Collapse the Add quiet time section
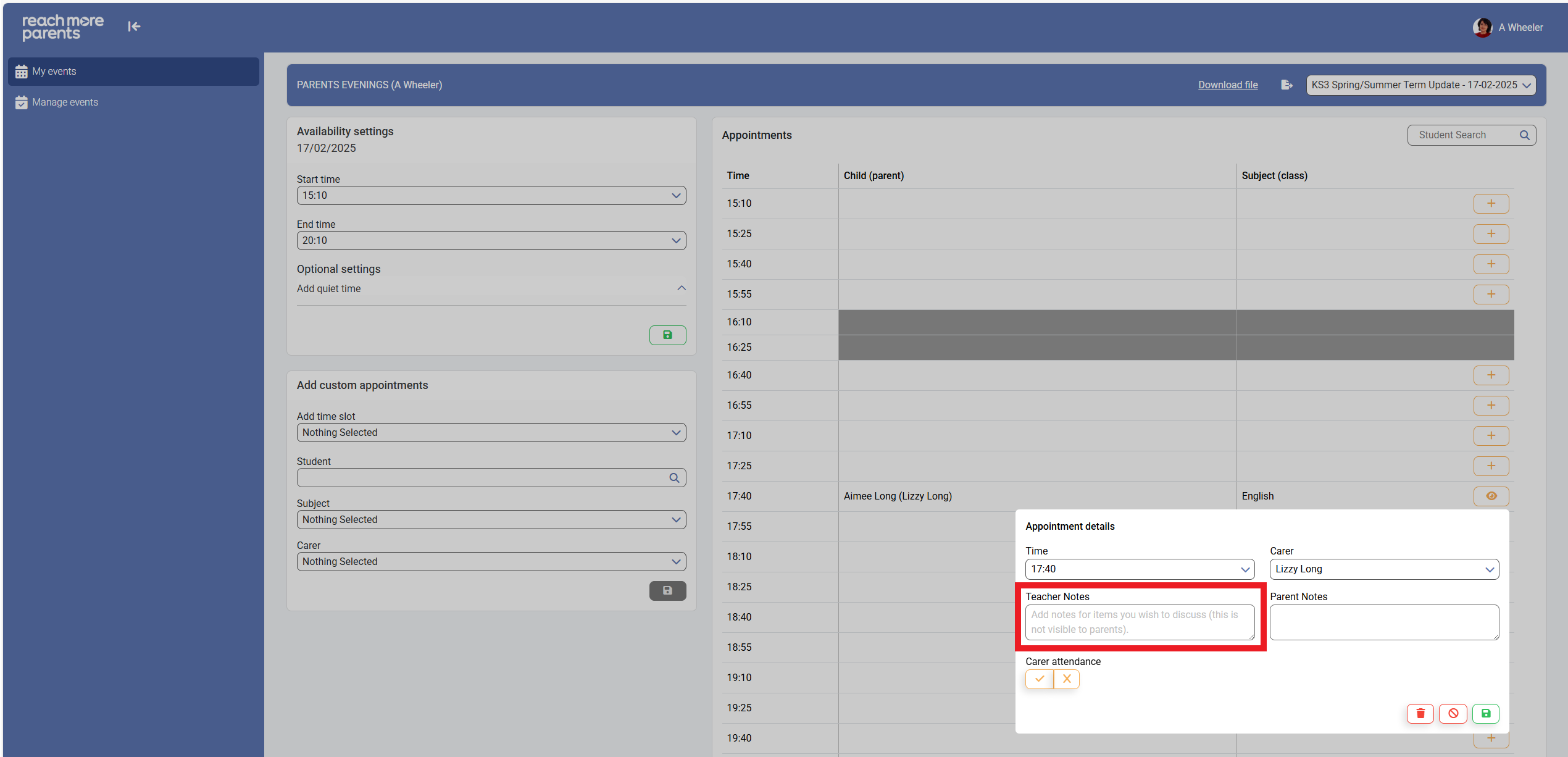Viewport: 1568px width, 757px height. [x=682, y=288]
